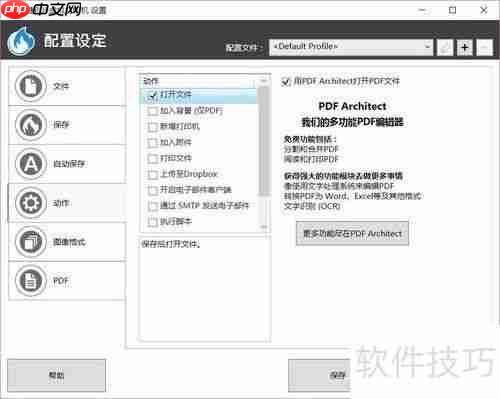Switch to the 保存 (Save) tab

(x=67, y=125)
